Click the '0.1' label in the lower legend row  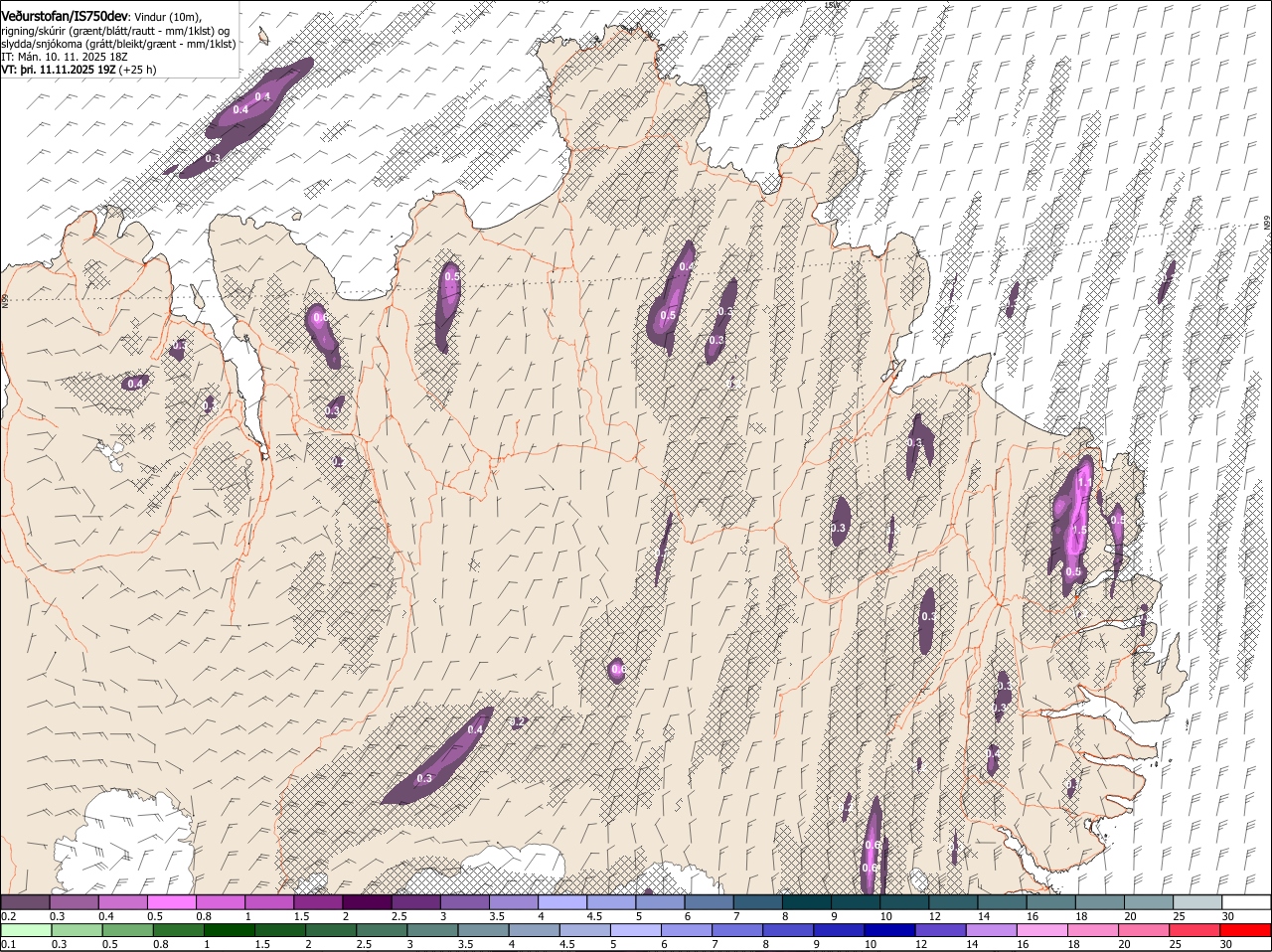click(x=9, y=944)
